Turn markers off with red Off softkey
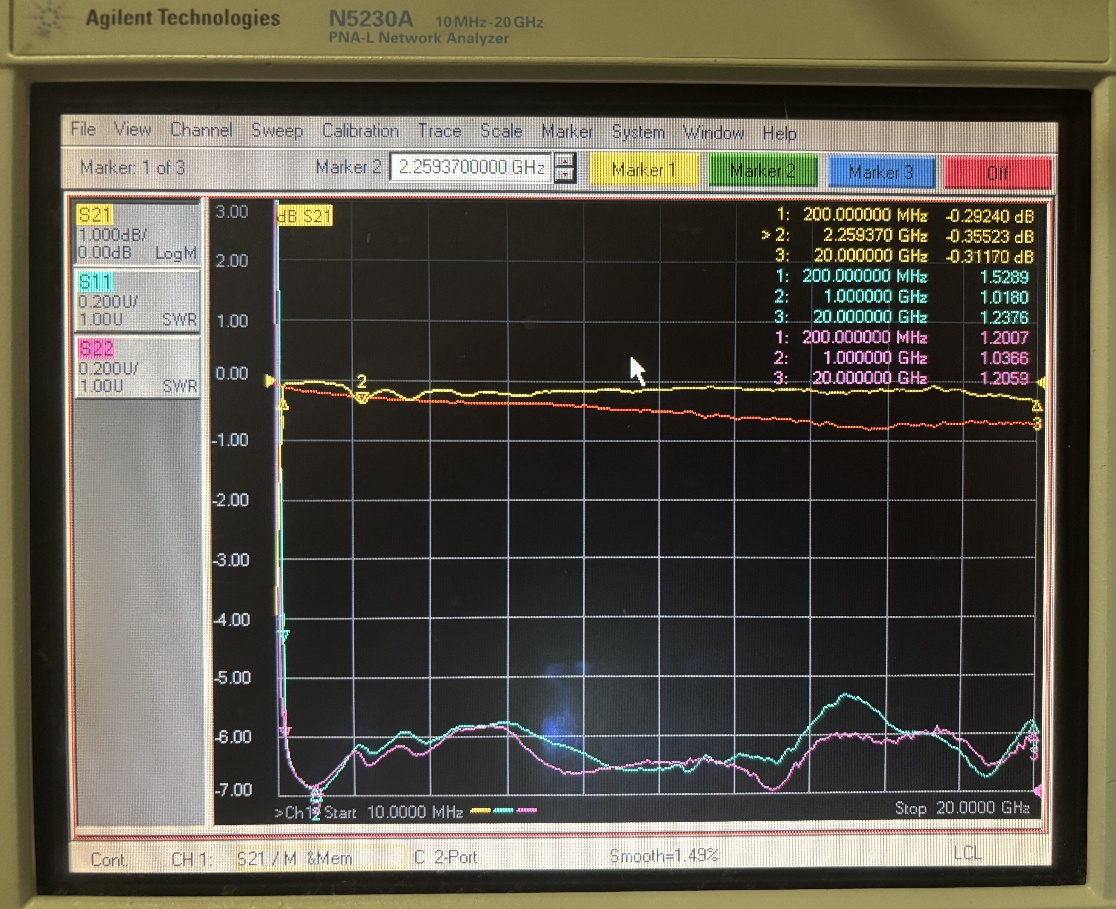 pos(997,171)
